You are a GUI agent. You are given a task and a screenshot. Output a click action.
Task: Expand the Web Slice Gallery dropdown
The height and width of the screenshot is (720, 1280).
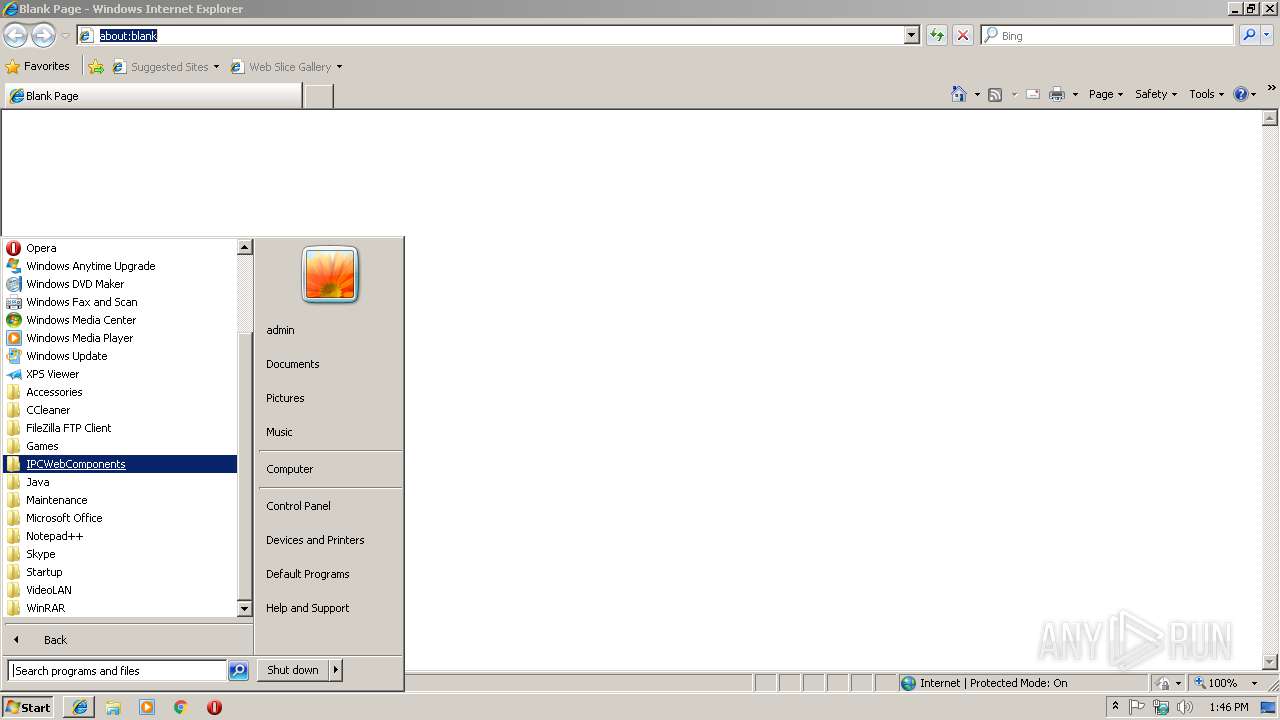339,67
